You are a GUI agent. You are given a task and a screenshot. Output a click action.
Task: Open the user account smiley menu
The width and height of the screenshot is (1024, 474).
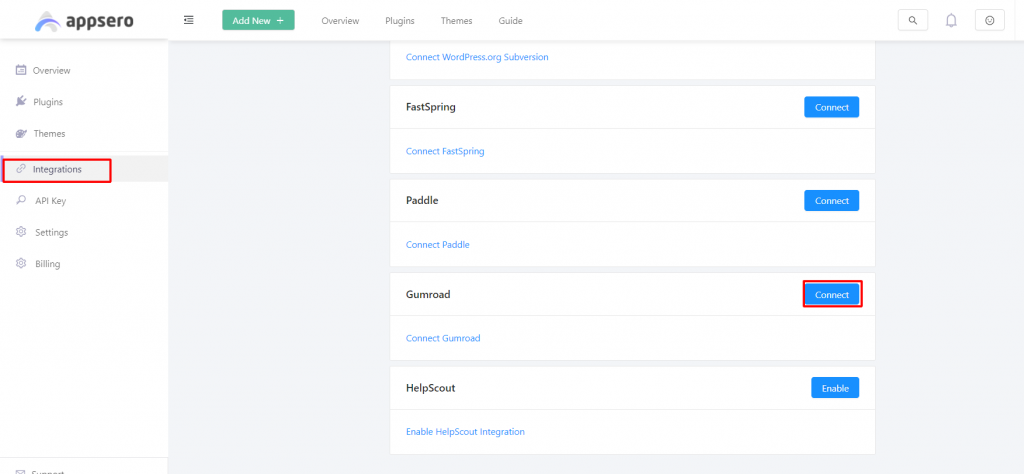point(989,20)
